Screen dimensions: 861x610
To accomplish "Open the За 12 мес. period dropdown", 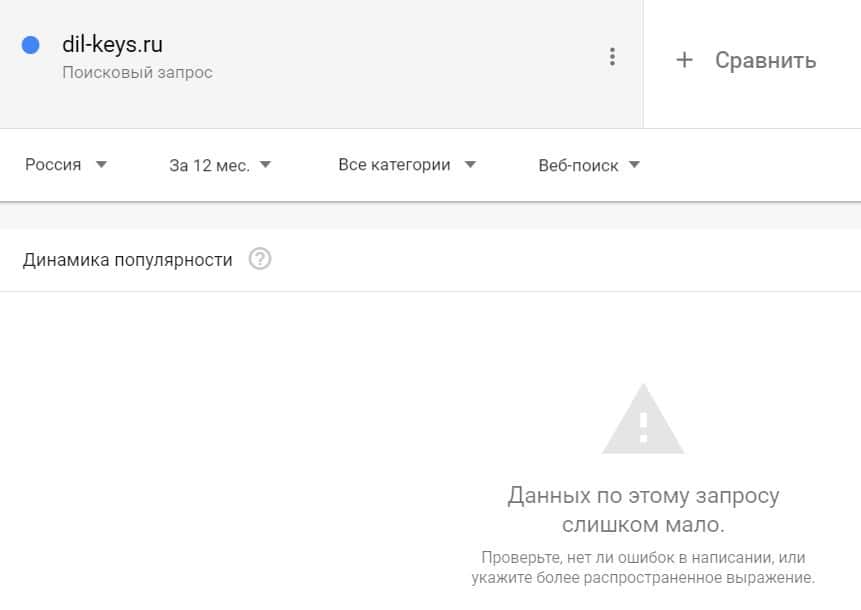I will 220,165.
